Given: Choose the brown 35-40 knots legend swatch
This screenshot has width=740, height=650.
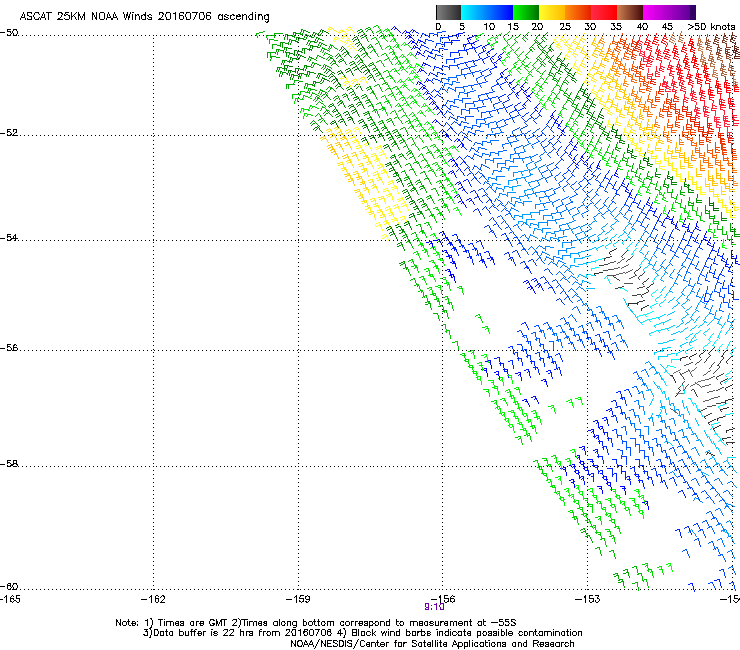Looking at the screenshot, I should click(x=630, y=12).
